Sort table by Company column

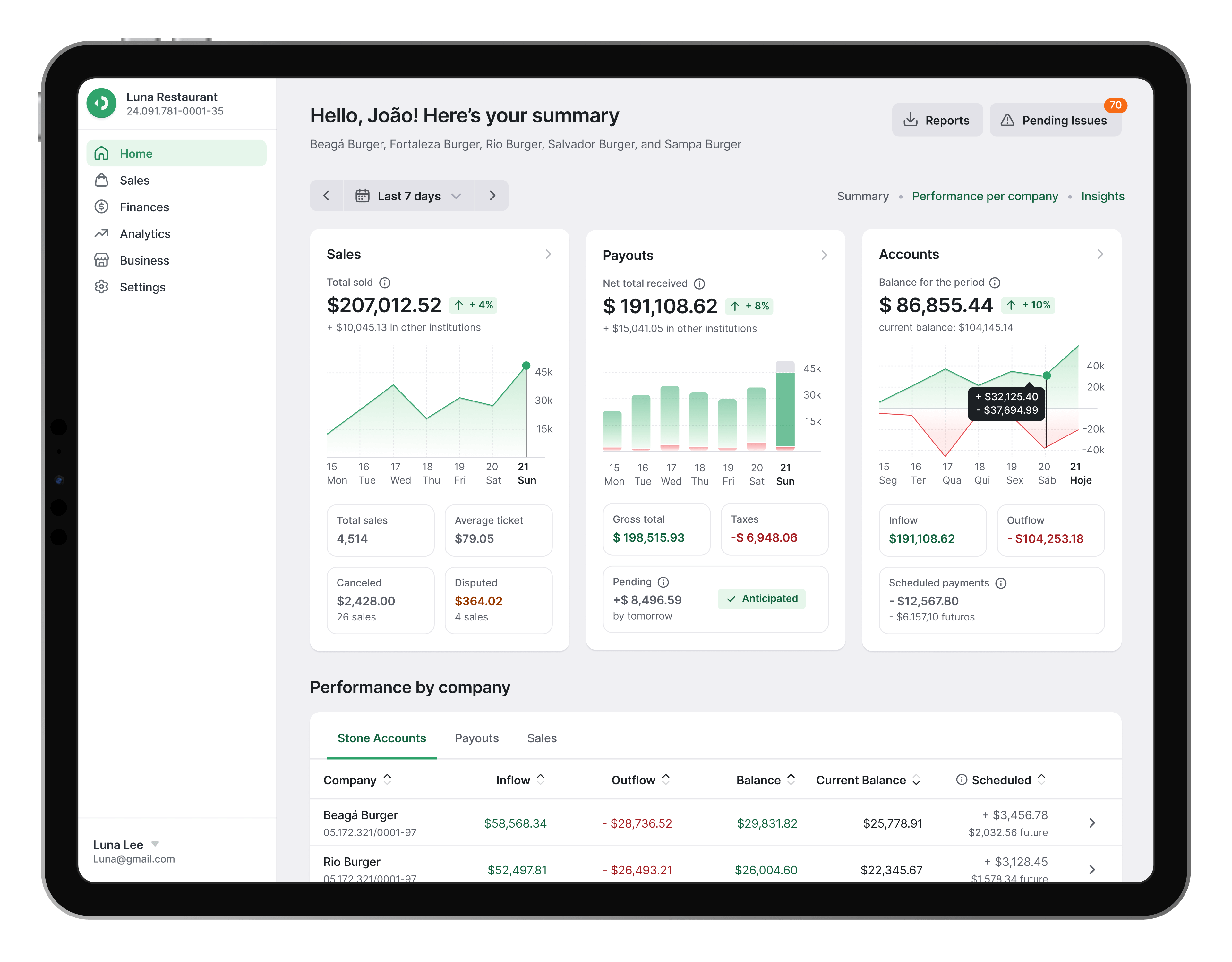[x=388, y=779]
